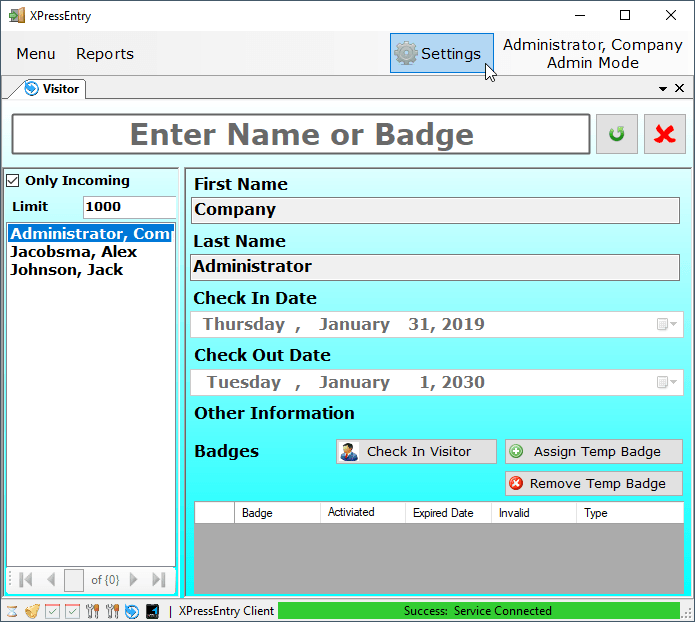Viewport: 695px width, 622px height.
Task: Click the Type column header
Action: [630, 512]
